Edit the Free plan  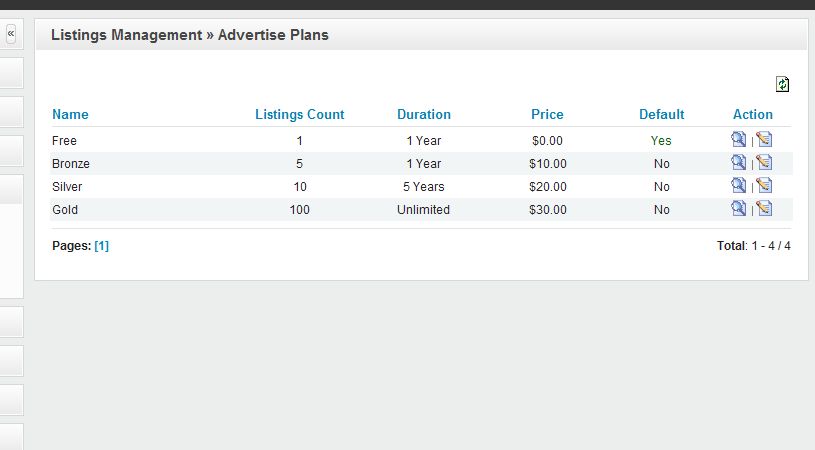click(764, 140)
